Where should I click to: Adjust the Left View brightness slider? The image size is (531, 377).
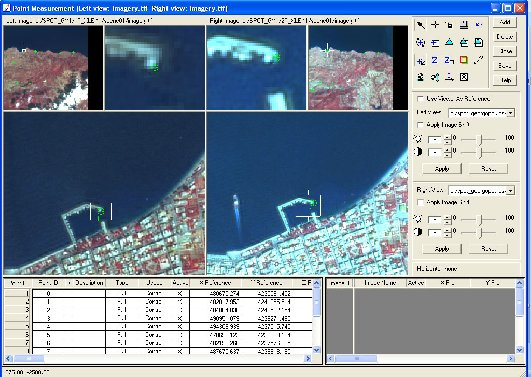(x=479, y=139)
